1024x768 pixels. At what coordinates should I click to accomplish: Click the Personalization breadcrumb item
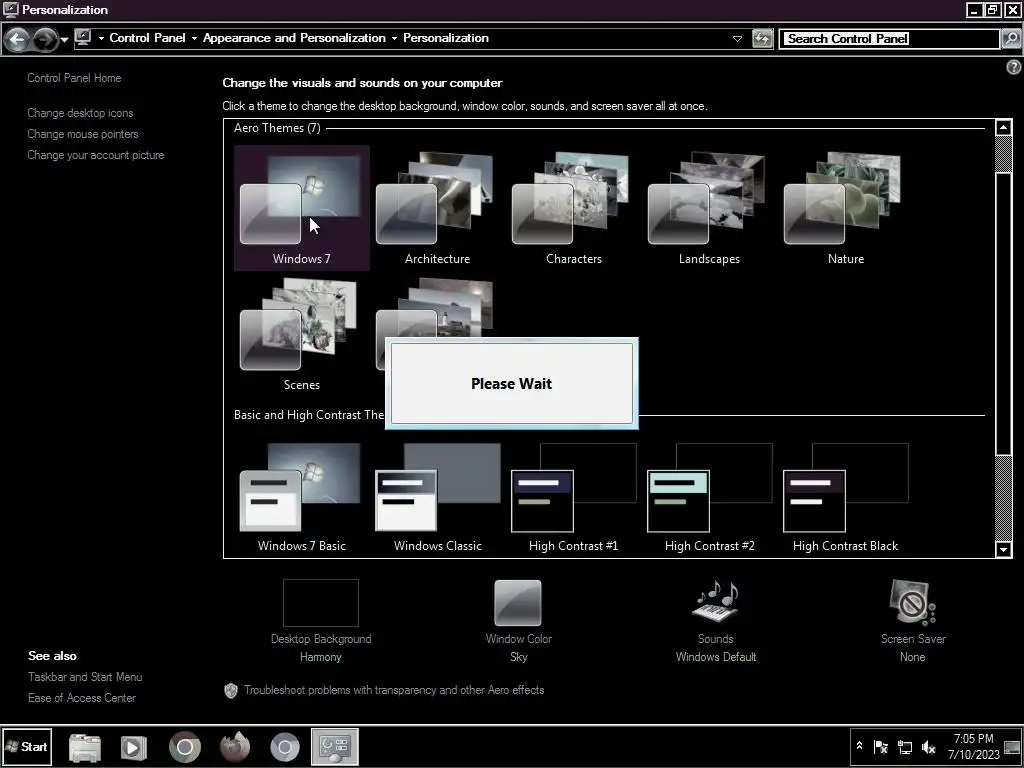[445, 38]
